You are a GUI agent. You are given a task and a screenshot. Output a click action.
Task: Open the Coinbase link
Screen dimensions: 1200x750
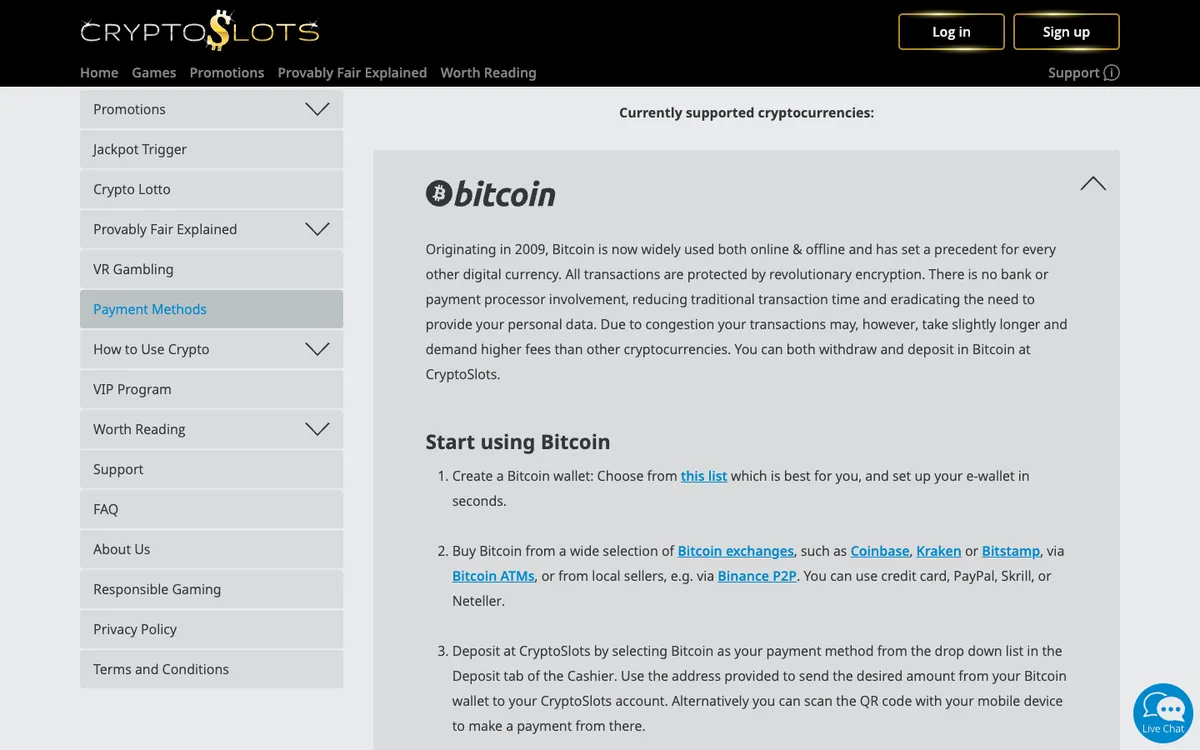[x=880, y=551]
